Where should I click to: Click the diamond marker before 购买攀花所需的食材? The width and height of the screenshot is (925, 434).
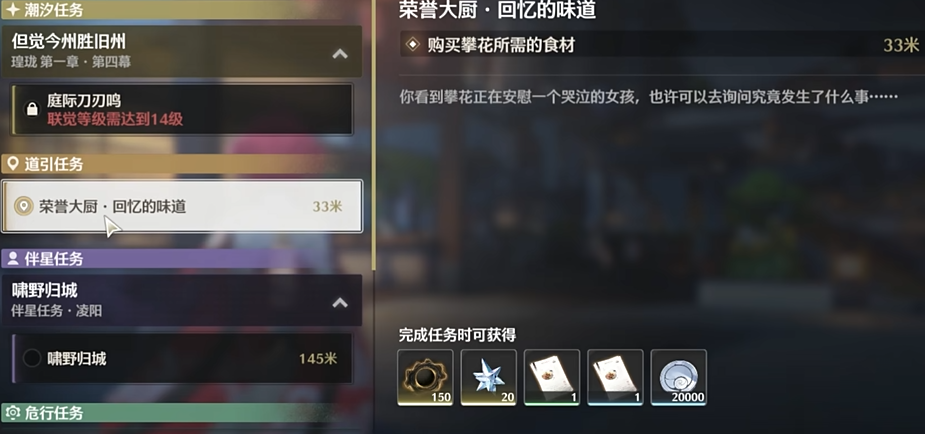pos(413,44)
